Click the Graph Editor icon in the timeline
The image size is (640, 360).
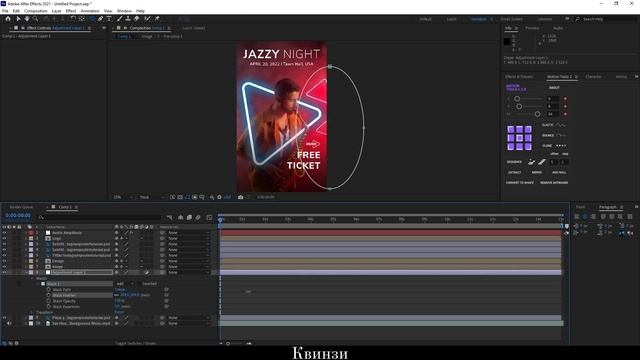pyautogui.click(x=209, y=218)
